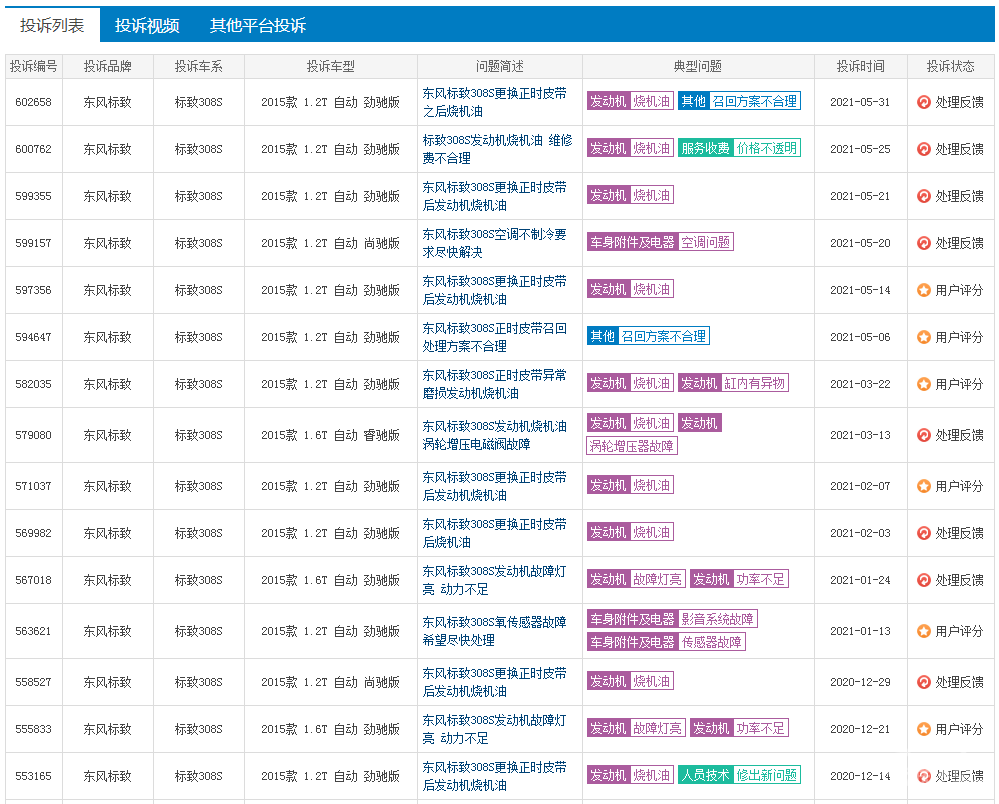Click the 用户评分 star icon for complaint 563621
Image resolution: width=999 pixels, height=804 pixels.
click(x=924, y=631)
